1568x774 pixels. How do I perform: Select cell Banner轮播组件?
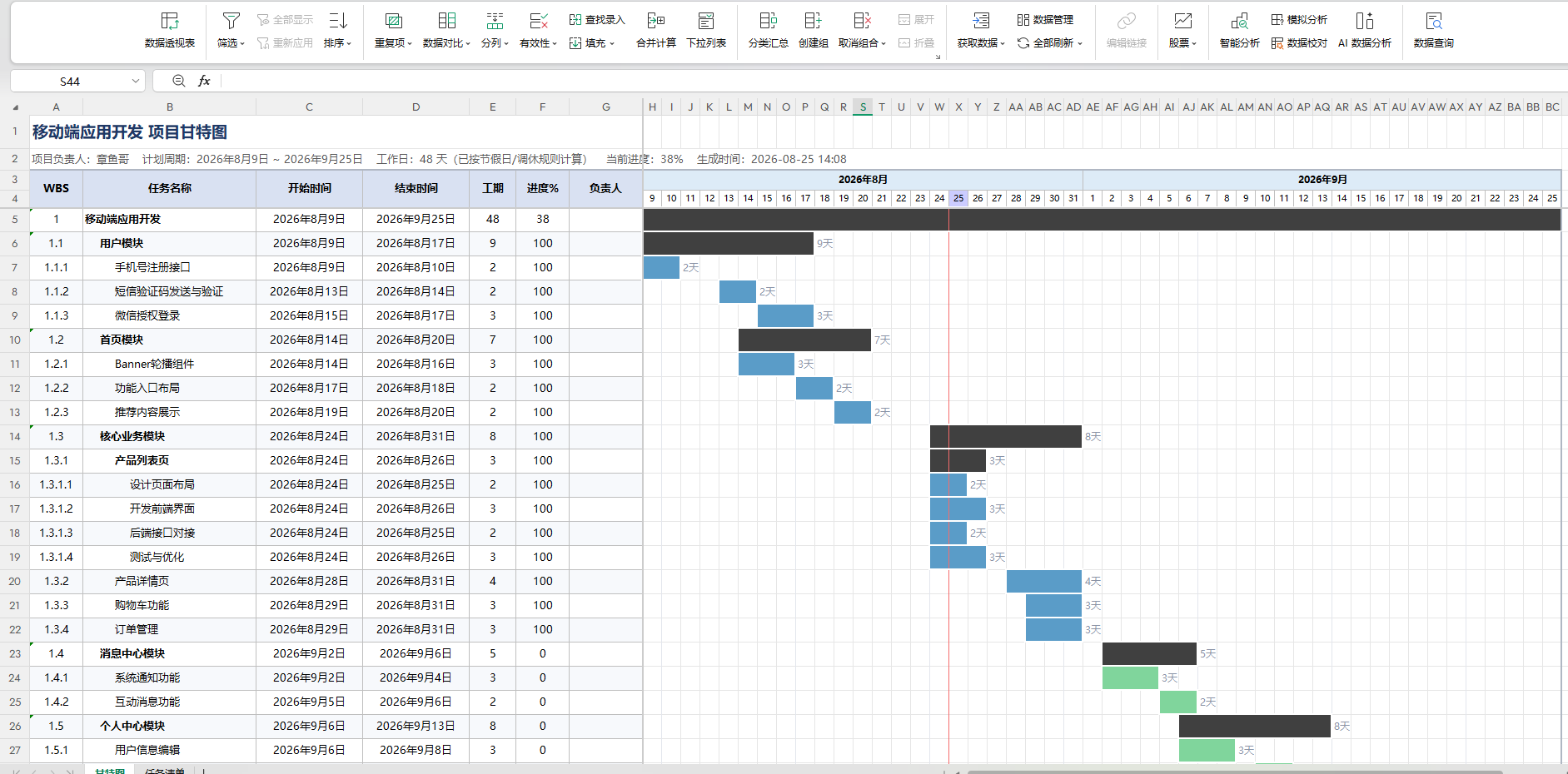[x=170, y=364]
